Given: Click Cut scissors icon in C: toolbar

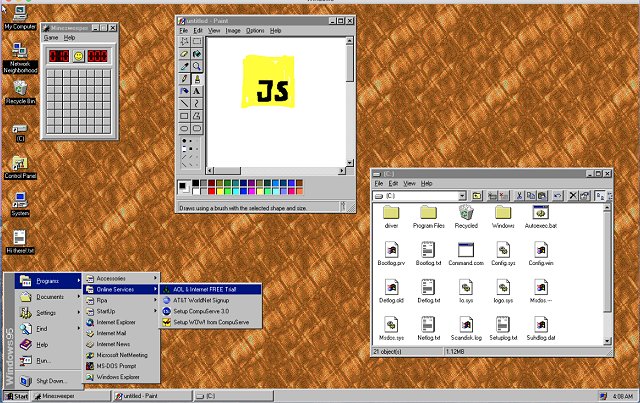Looking at the screenshot, I should pos(519,196).
